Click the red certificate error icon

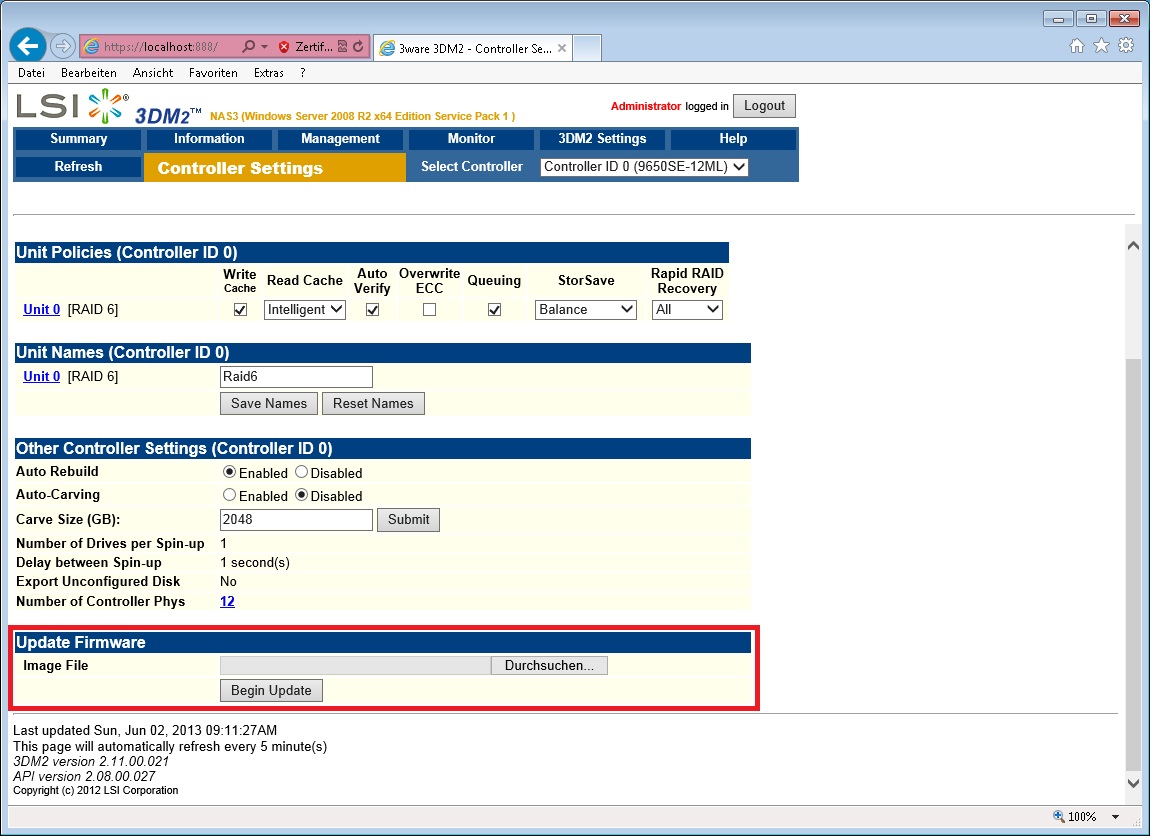[x=284, y=46]
